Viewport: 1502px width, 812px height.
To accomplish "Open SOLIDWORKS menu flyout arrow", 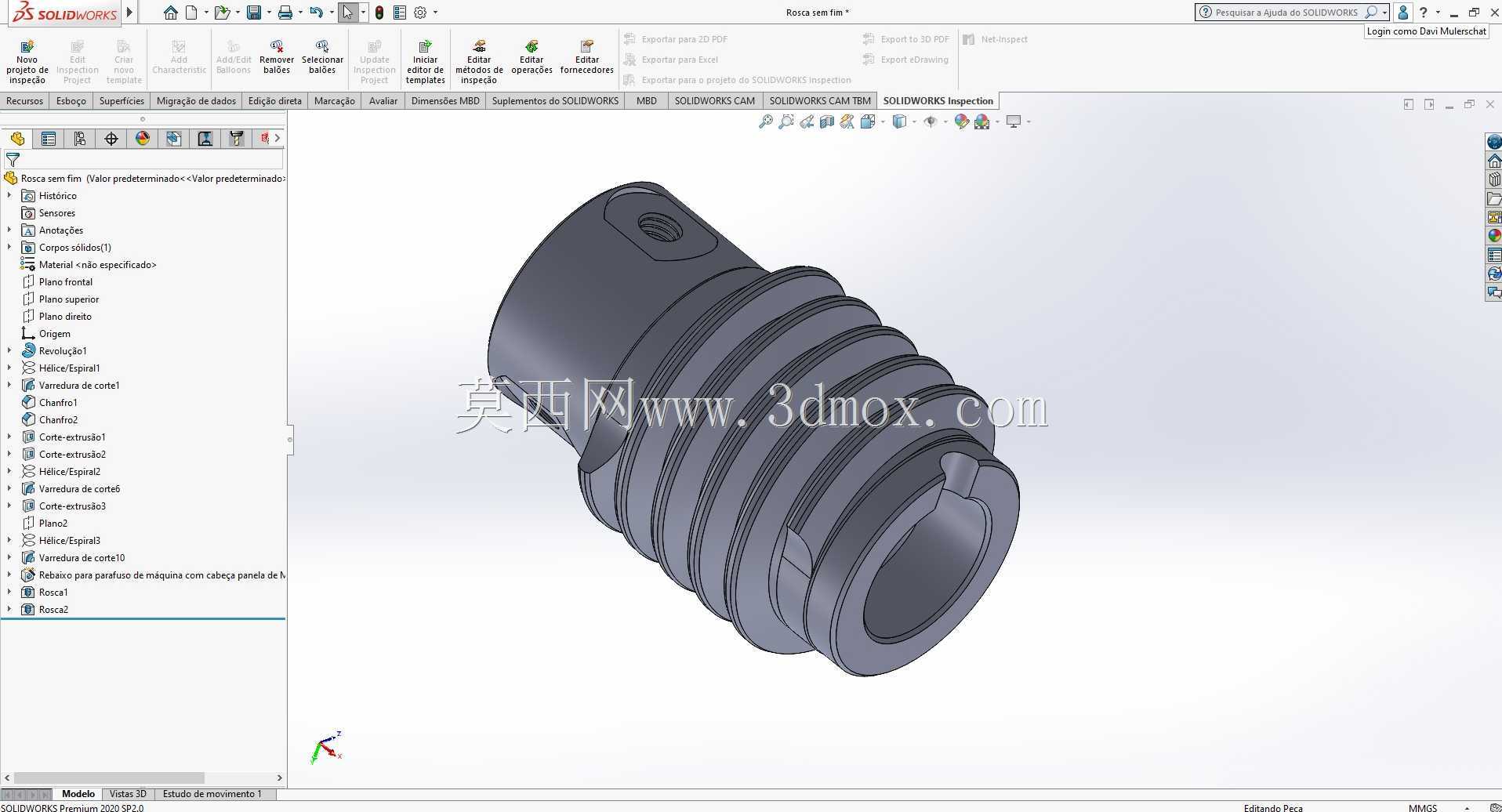I will click(130, 13).
